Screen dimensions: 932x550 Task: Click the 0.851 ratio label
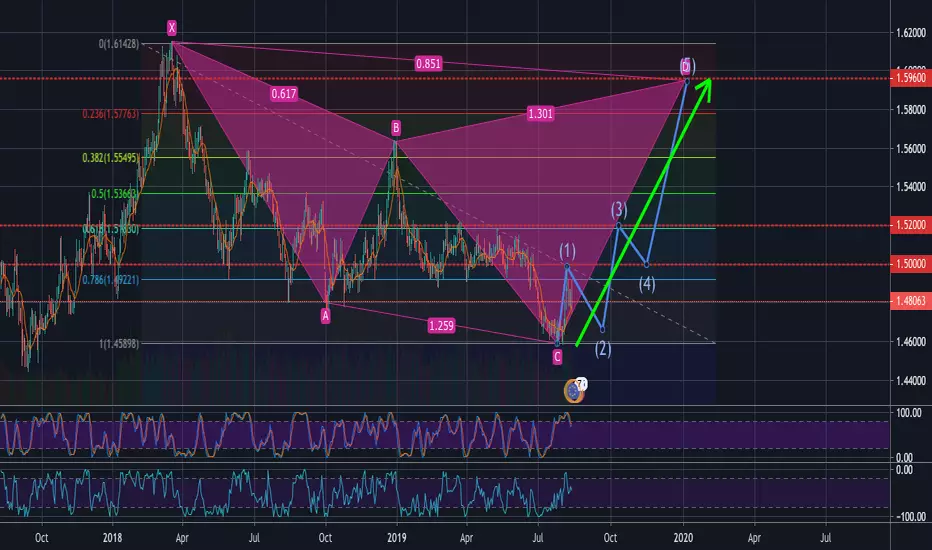428,64
